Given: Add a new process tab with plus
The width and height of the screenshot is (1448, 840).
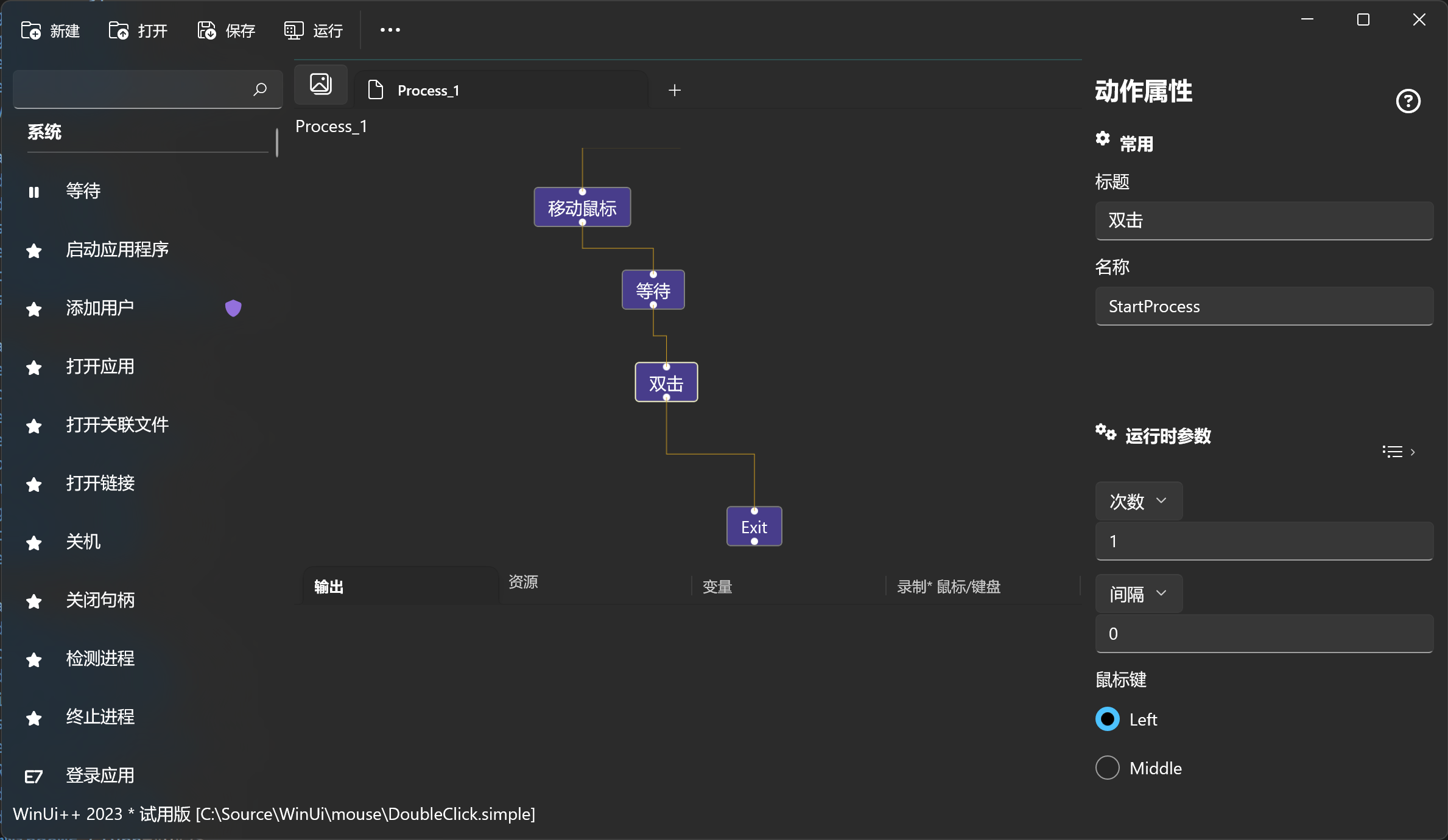Looking at the screenshot, I should click(x=675, y=90).
